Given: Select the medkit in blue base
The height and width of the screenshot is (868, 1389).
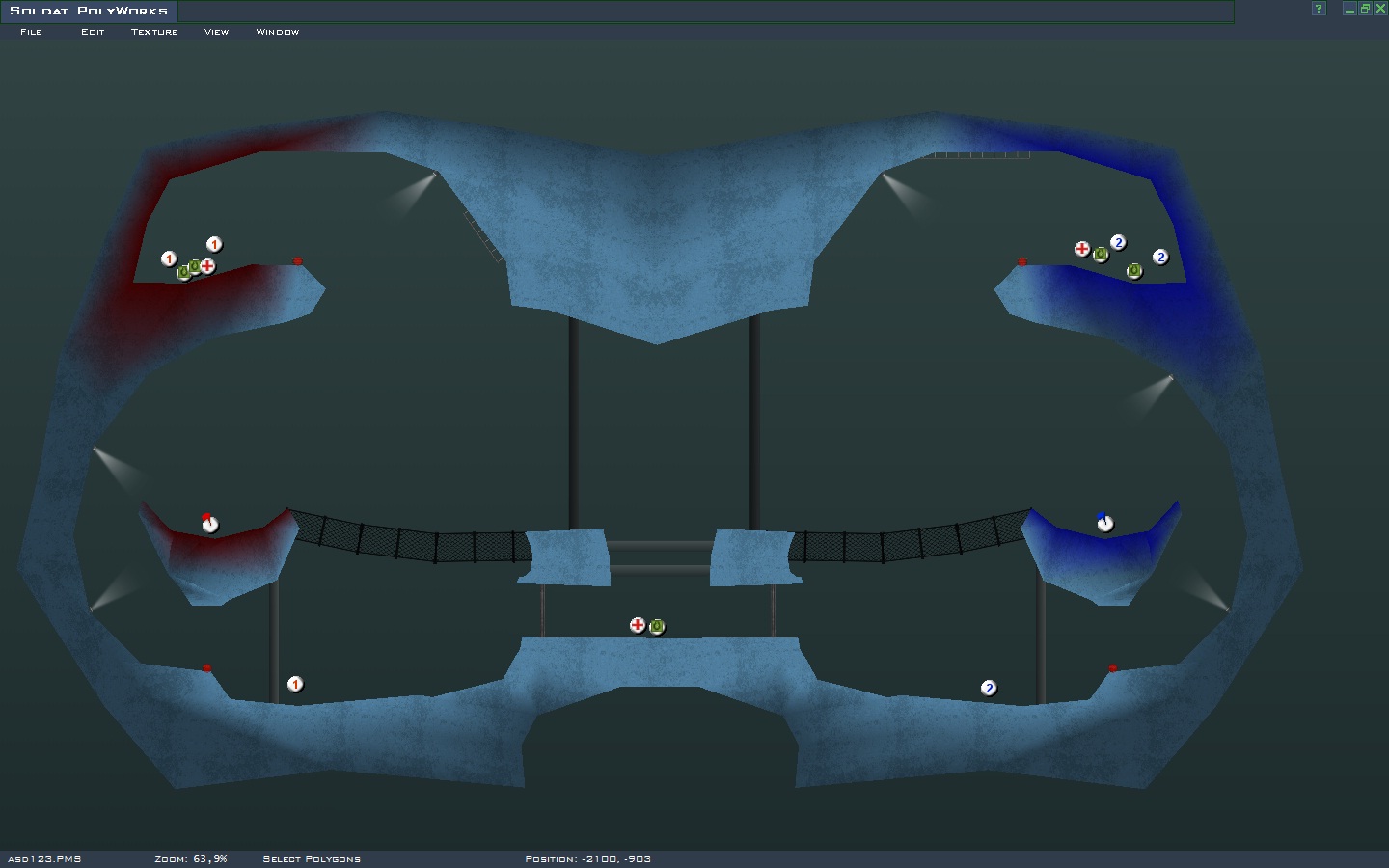Looking at the screenshot, I should click(x=1082, y=249).
